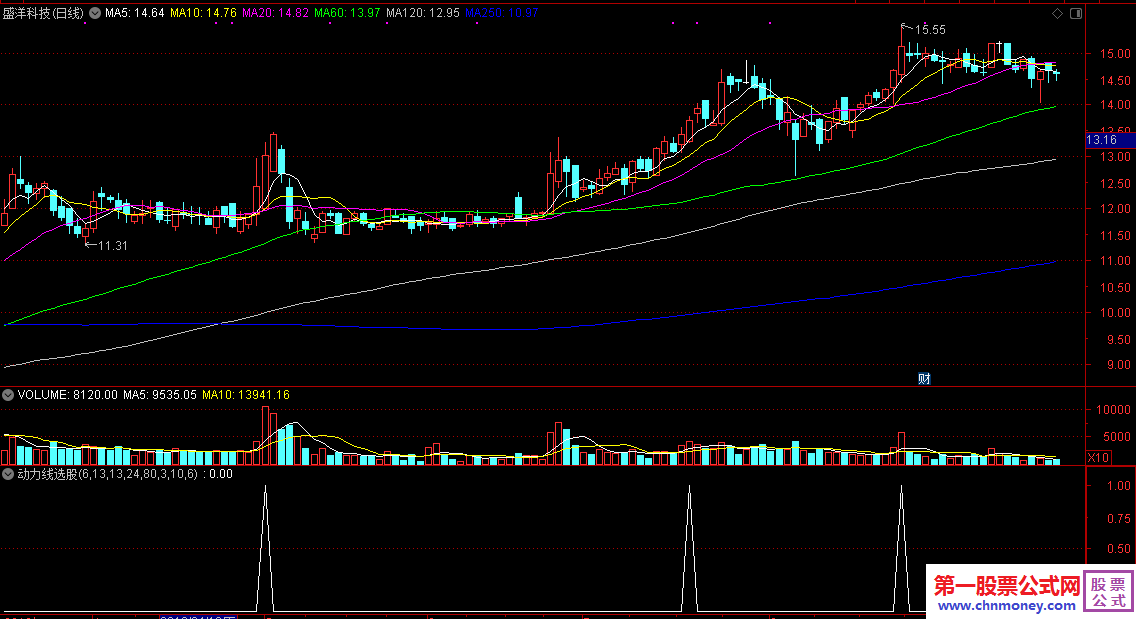
Task: Click the MA10: 14.76 label in the main chart
Action: 203,13
